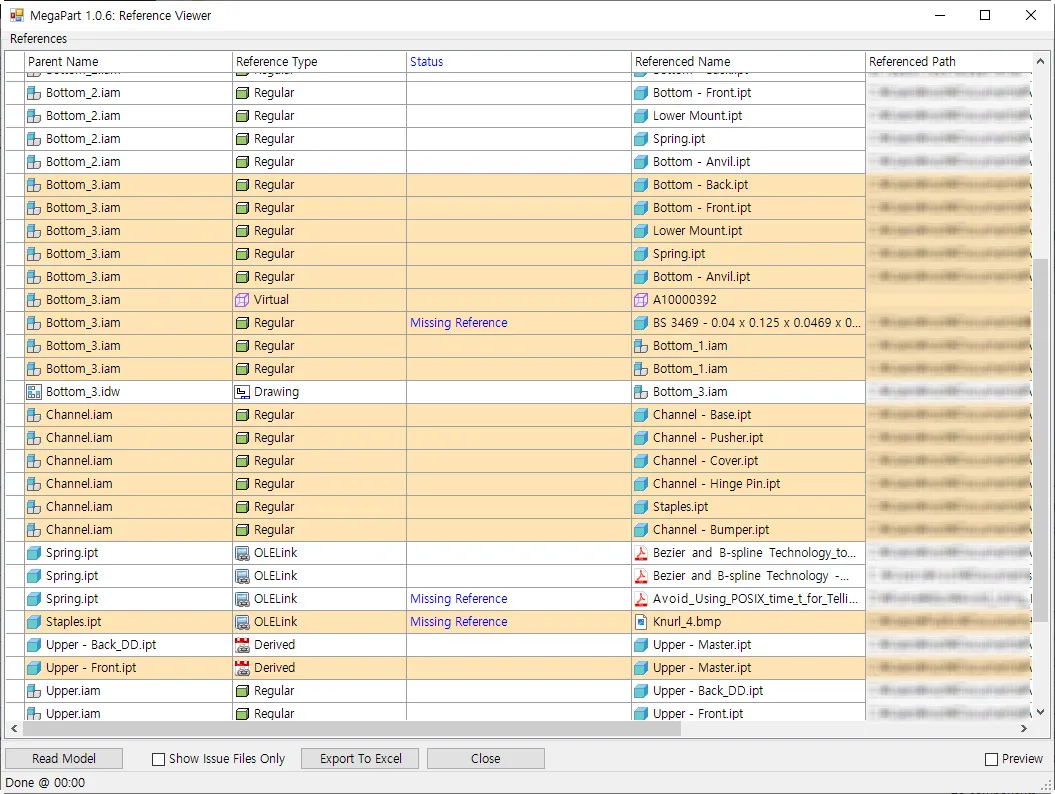Click the drawing file icon beside Bottom_3.idw
The image size is (1055, 794).
34,392
